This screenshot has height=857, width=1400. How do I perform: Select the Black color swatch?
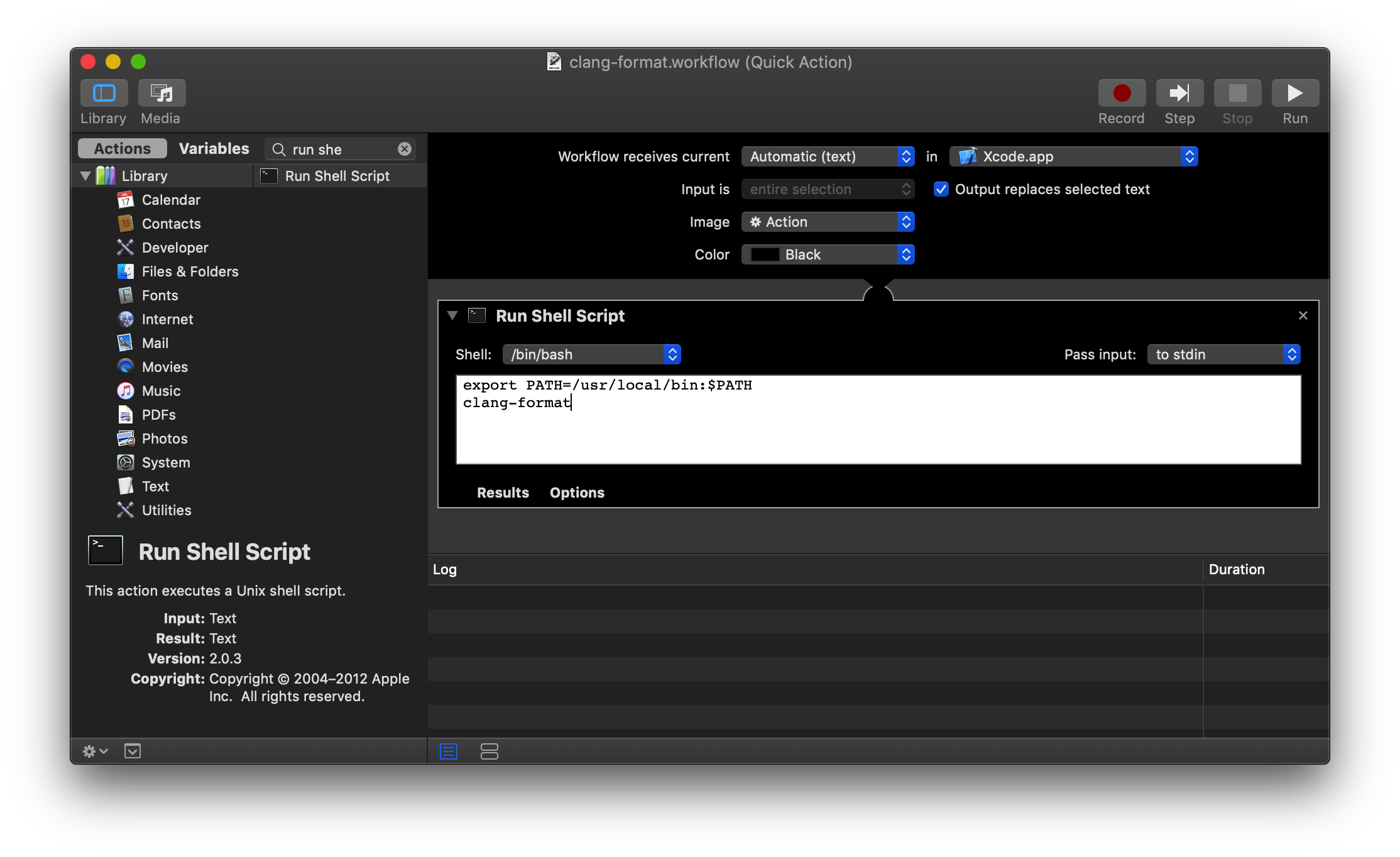[762, 254]
